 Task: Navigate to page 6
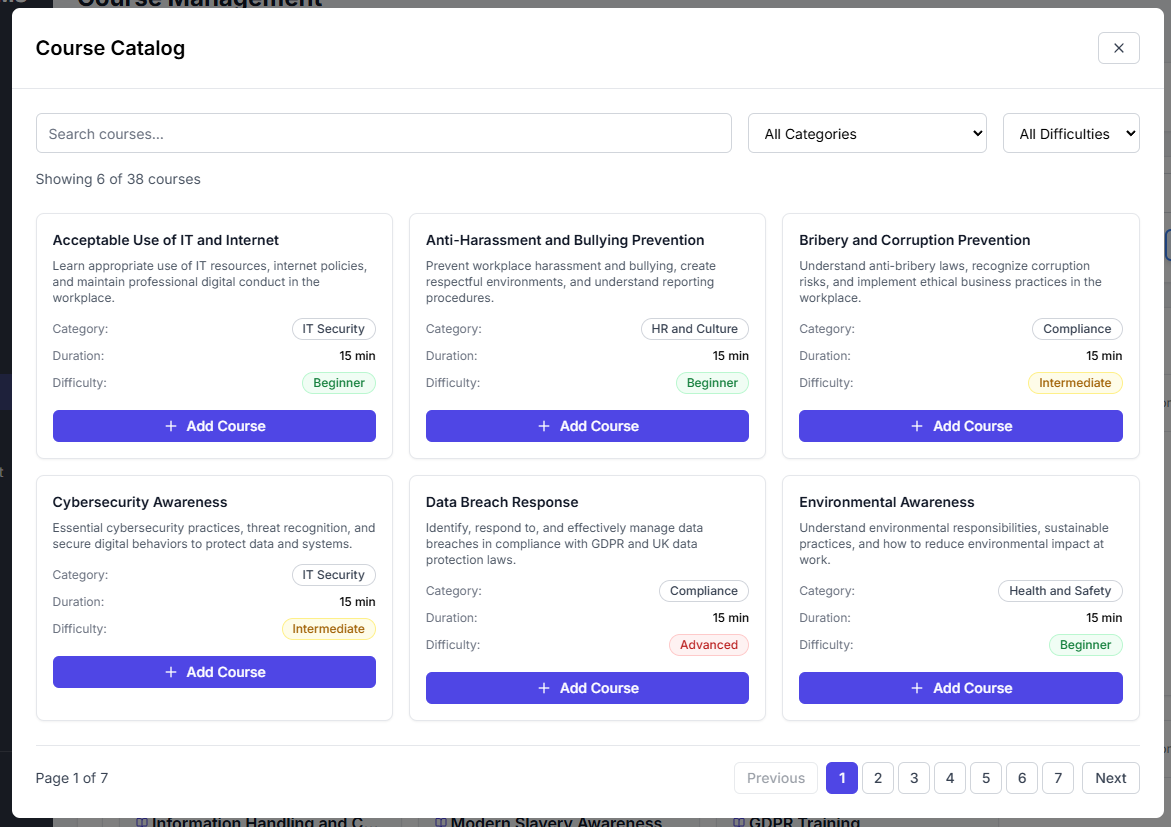tap(1021, 778)
